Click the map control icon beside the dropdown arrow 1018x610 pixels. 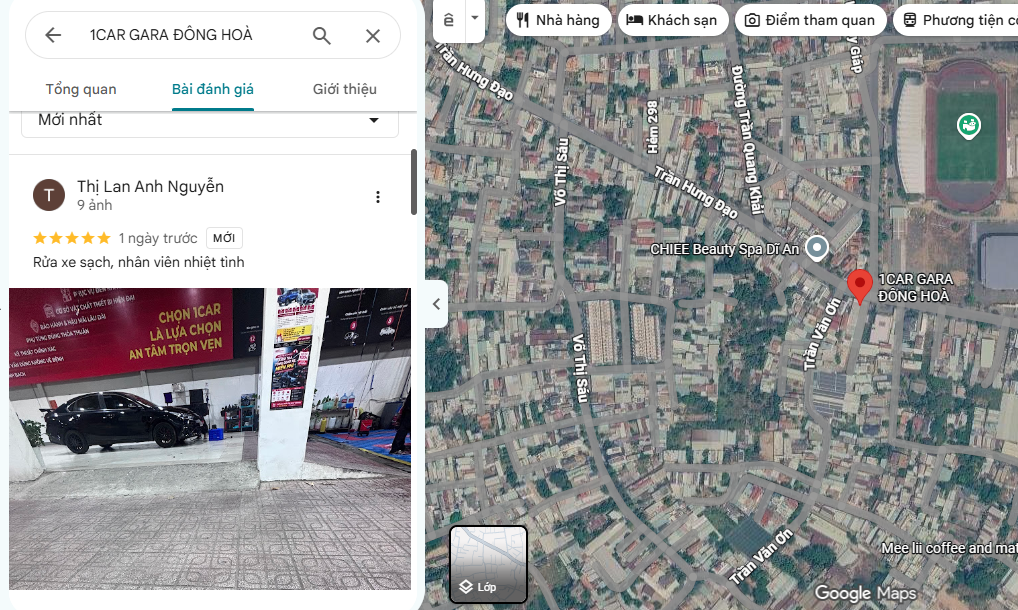pos(449,20)
